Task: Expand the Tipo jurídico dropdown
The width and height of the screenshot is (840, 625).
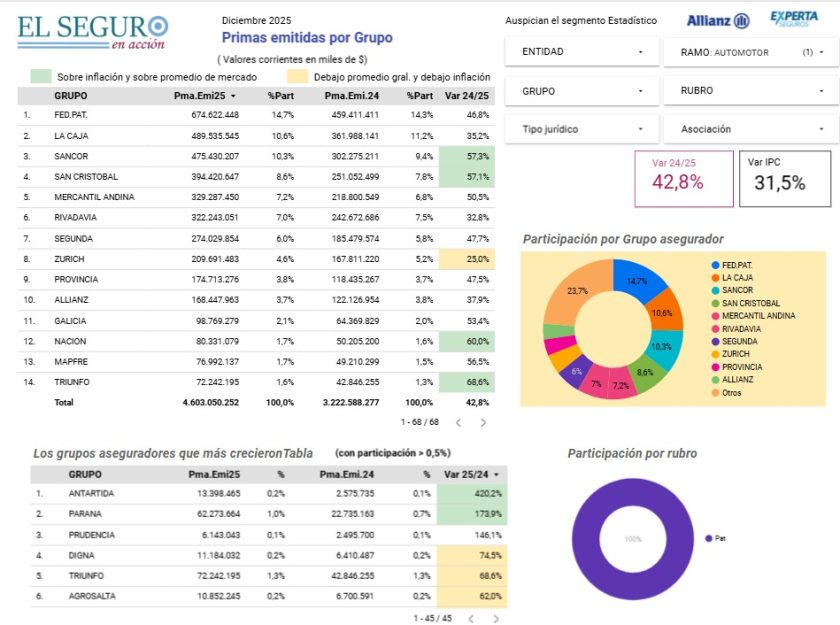Action: [x=581, y=129]
